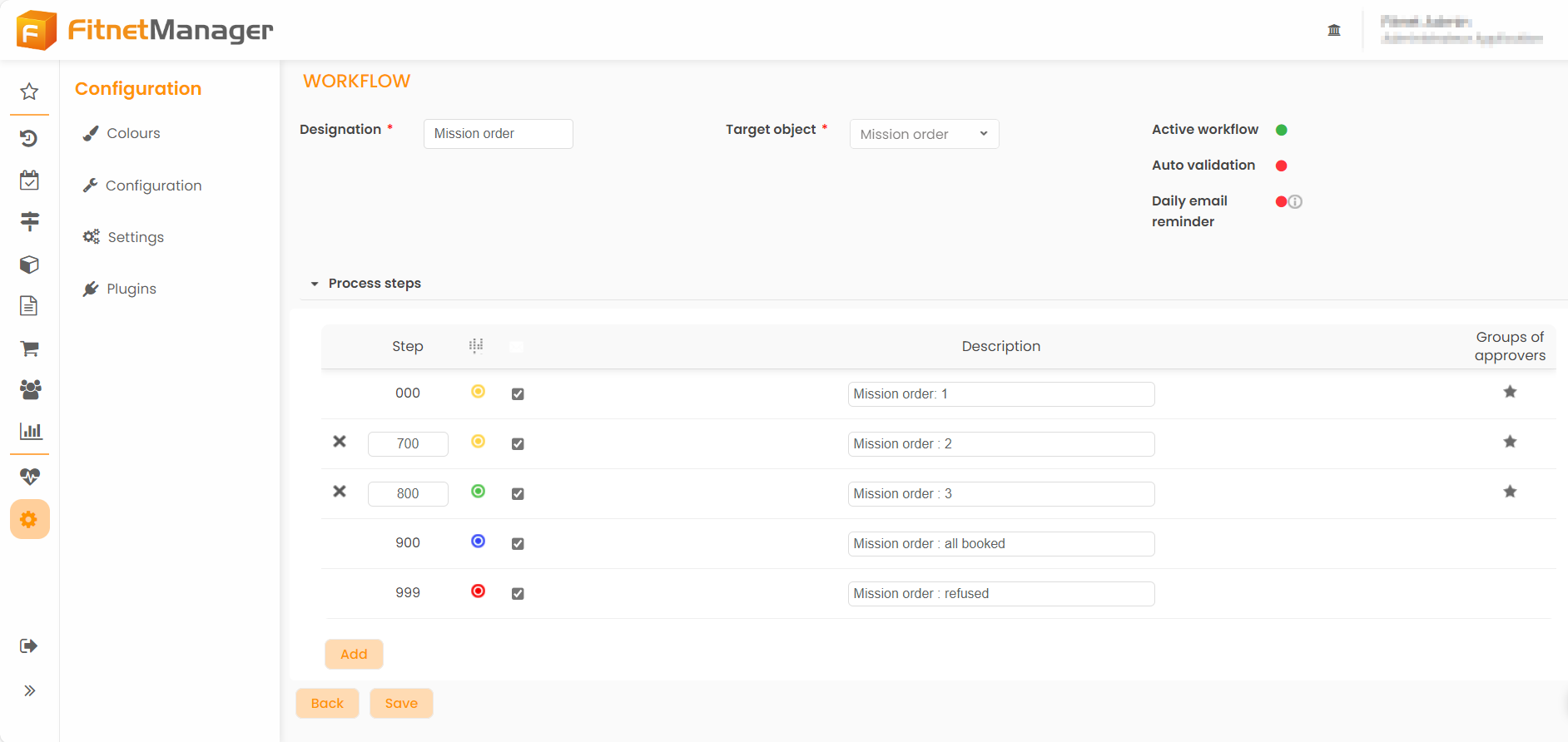Click the history clock icon in sidebar
Screen dimensions: 1568x742
[29, 138]
